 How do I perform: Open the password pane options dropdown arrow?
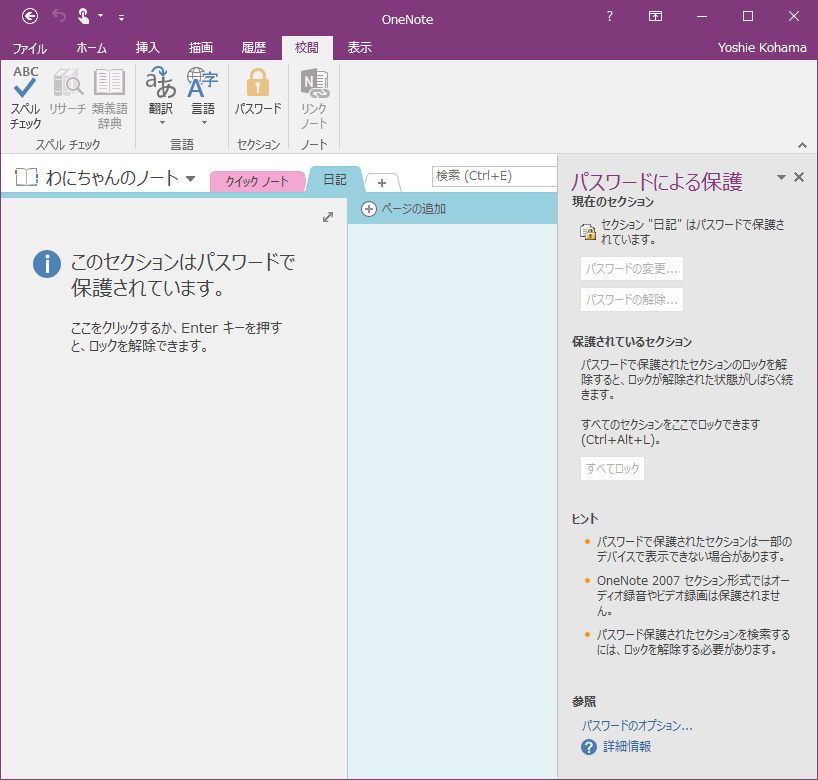coord(781,177)
